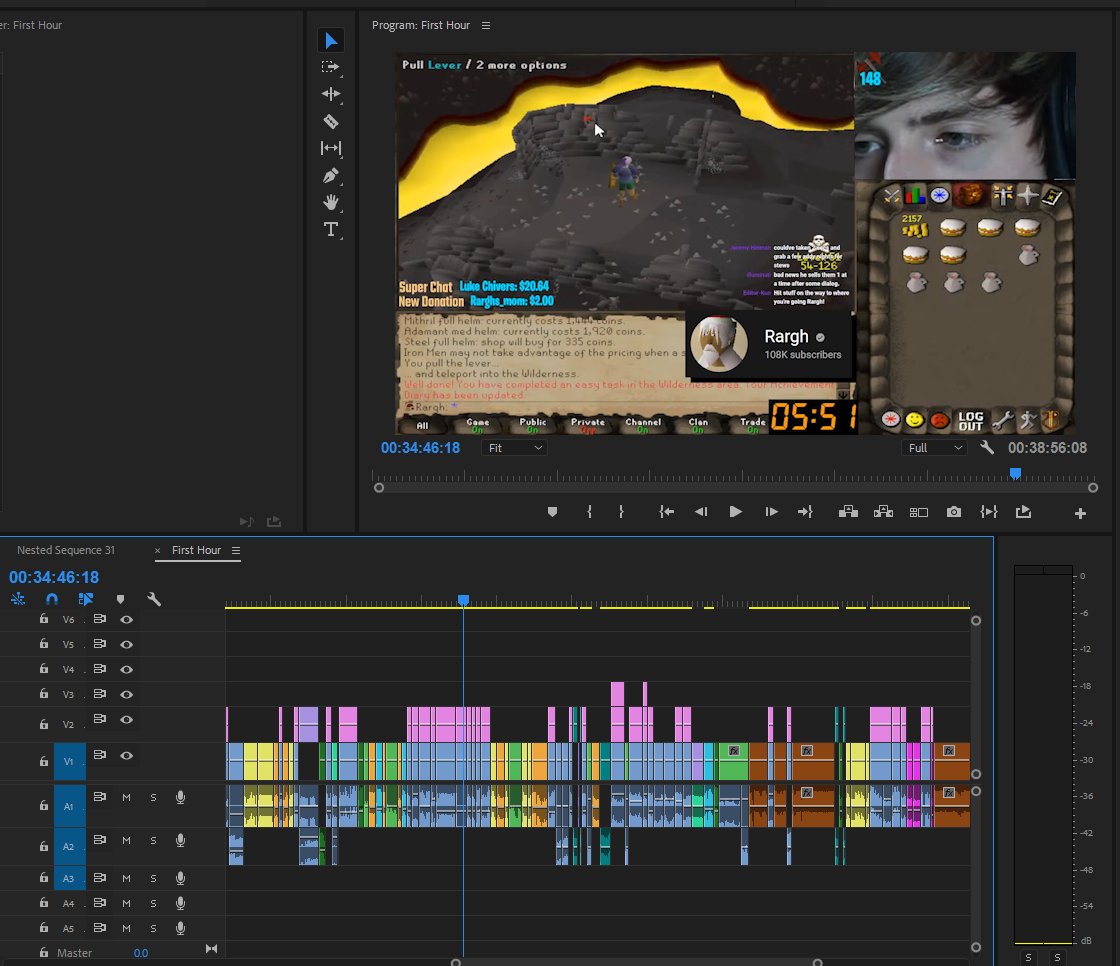The width and height of the screenshot is (1120, 966).
Task: Click Add Marker in Program monitor
Action: click(x=552, y=512)
